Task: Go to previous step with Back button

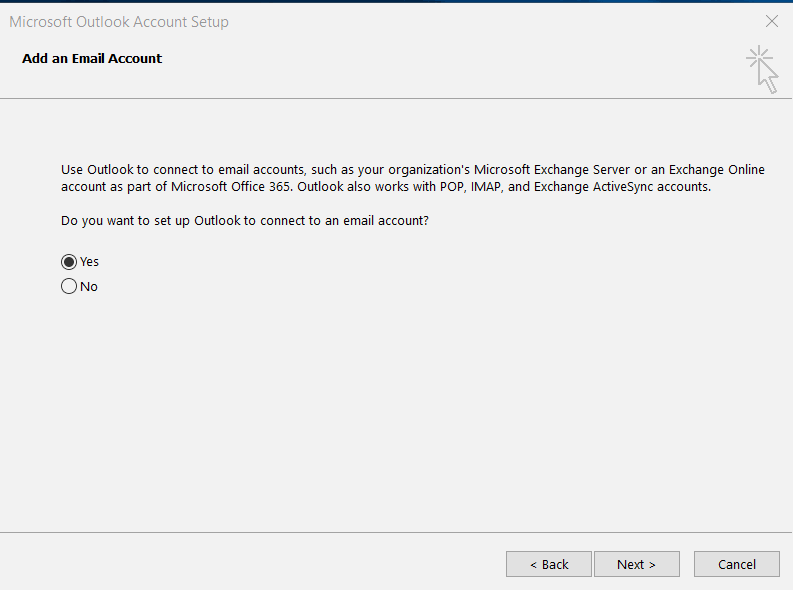Action: pos(549,564)
